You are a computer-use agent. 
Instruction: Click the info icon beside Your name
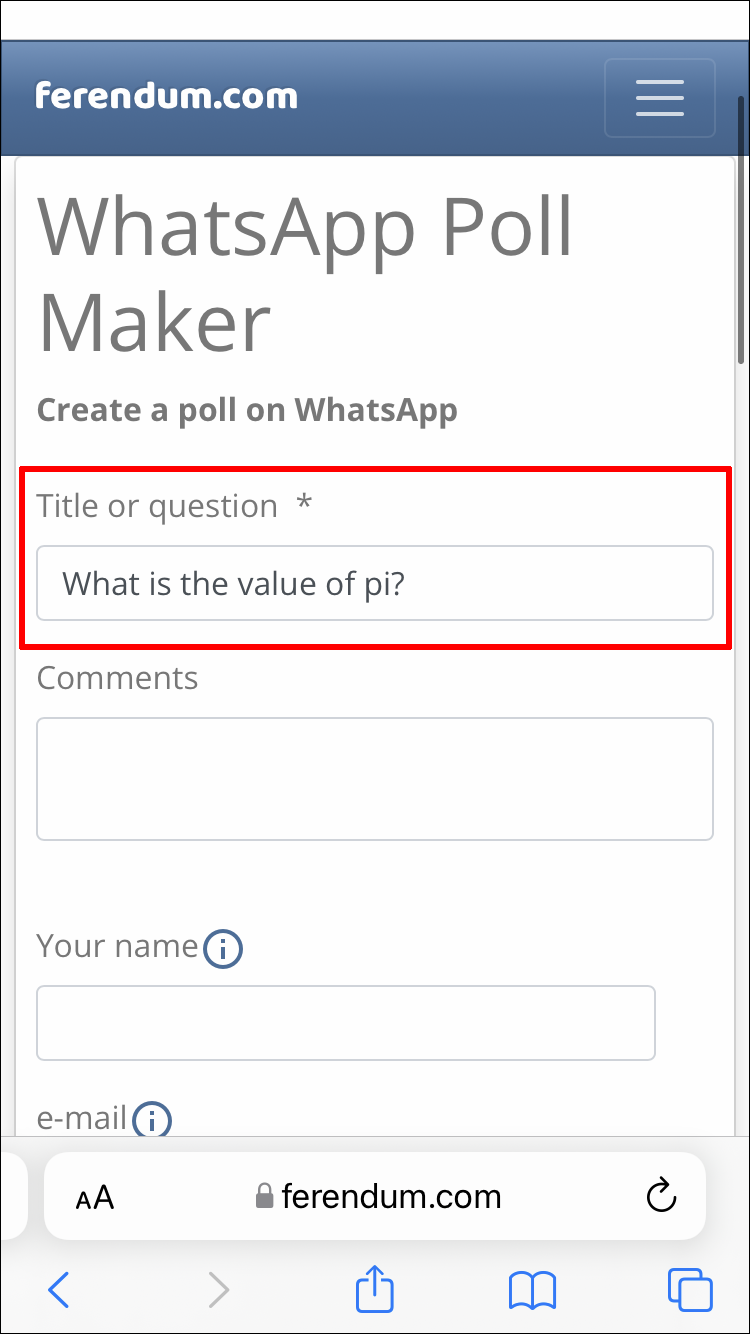223,948
